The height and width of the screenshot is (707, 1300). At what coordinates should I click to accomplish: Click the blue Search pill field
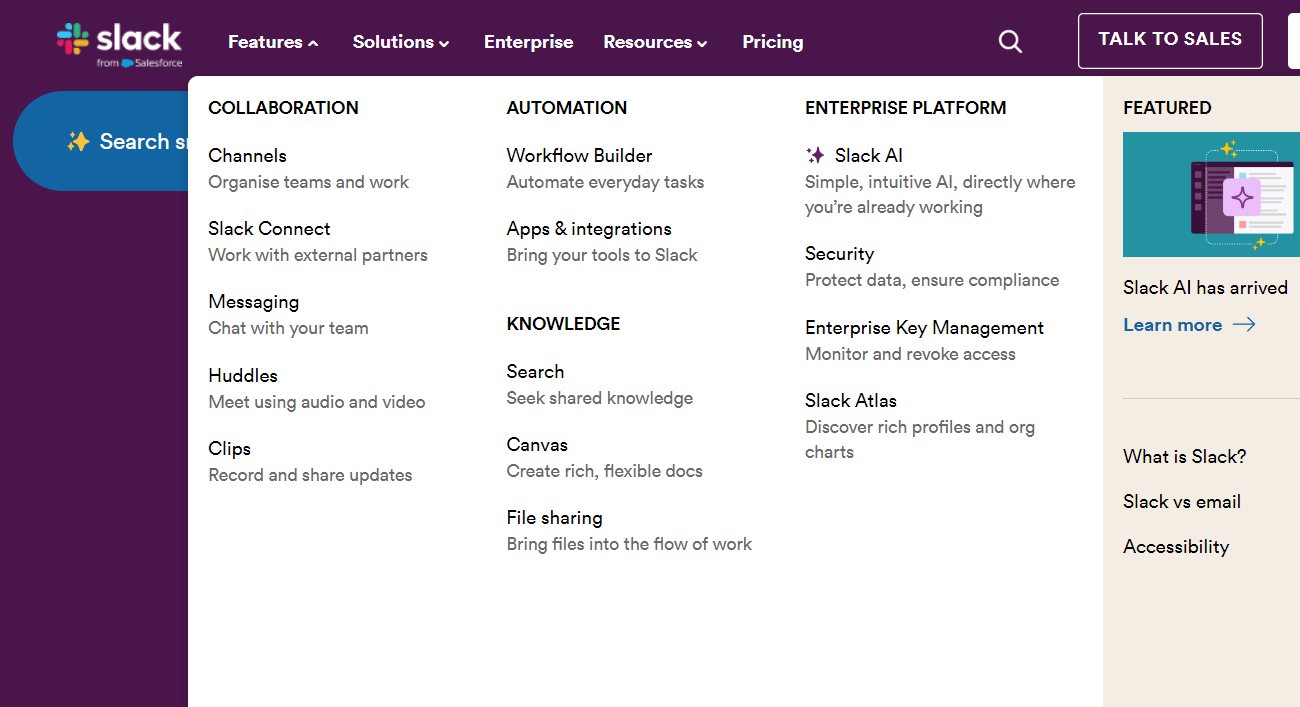pos(101,141)
